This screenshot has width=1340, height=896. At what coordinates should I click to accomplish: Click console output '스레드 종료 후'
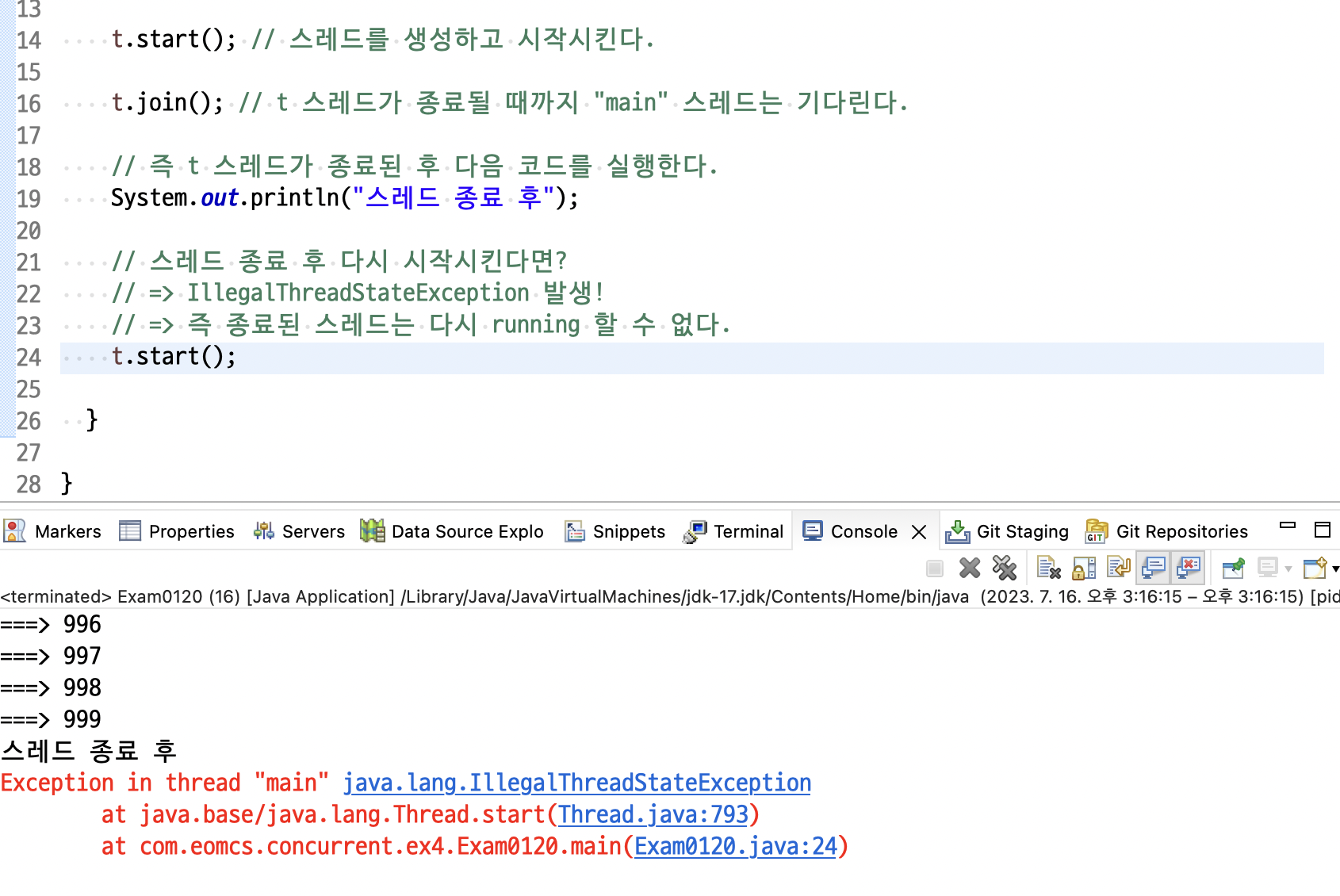point(89,751)
